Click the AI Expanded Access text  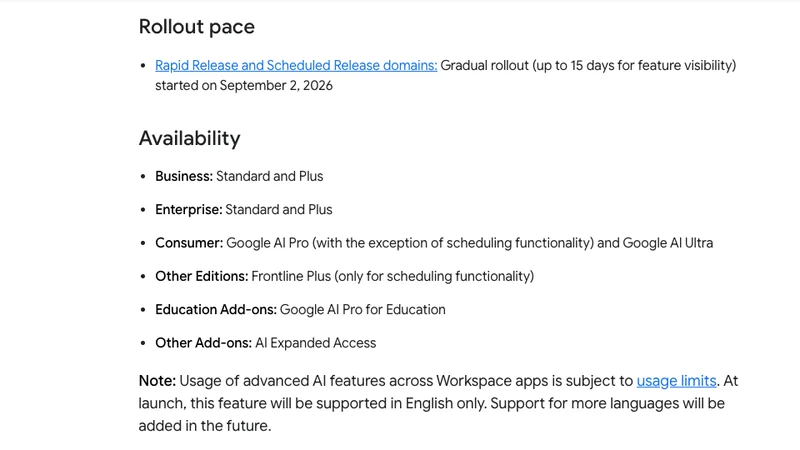tap(315, 343)
